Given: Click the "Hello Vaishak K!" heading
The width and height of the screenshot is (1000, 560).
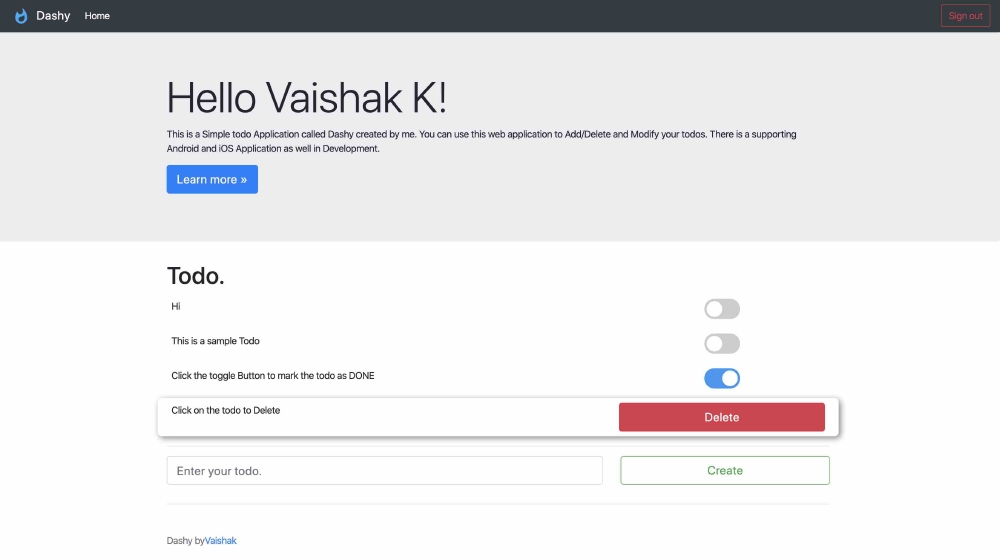Looking at the screenshot, I should (307, 98).
